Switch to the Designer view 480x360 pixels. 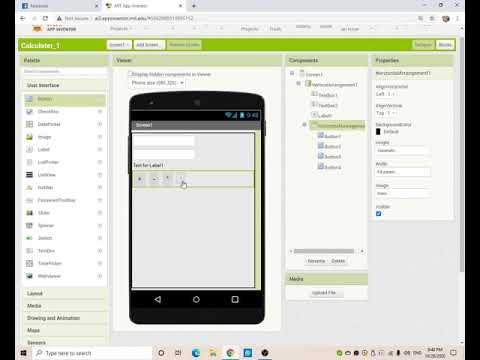tap(423, 45)
